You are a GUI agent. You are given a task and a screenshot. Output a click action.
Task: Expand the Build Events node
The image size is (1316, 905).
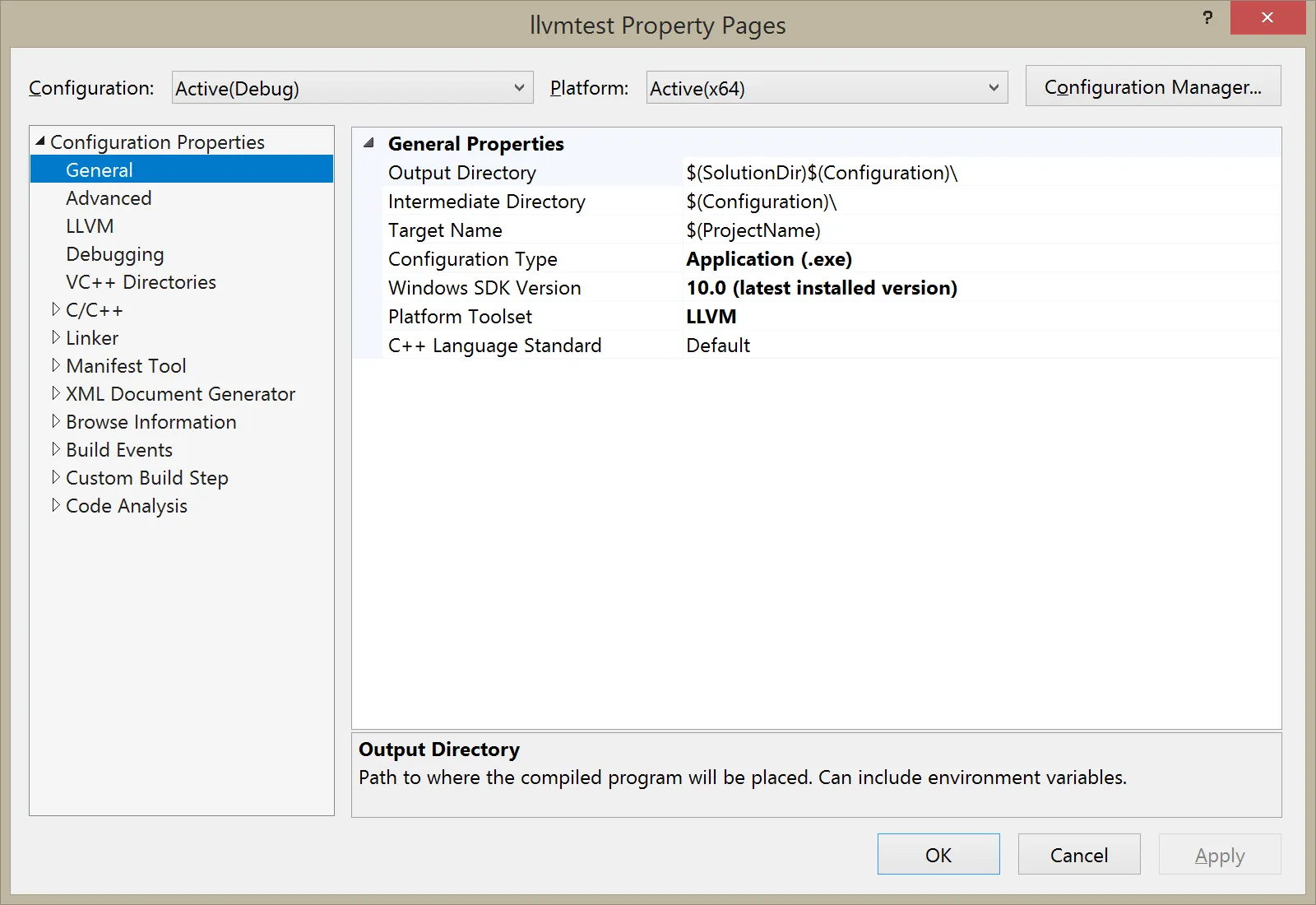click(55, 449)
